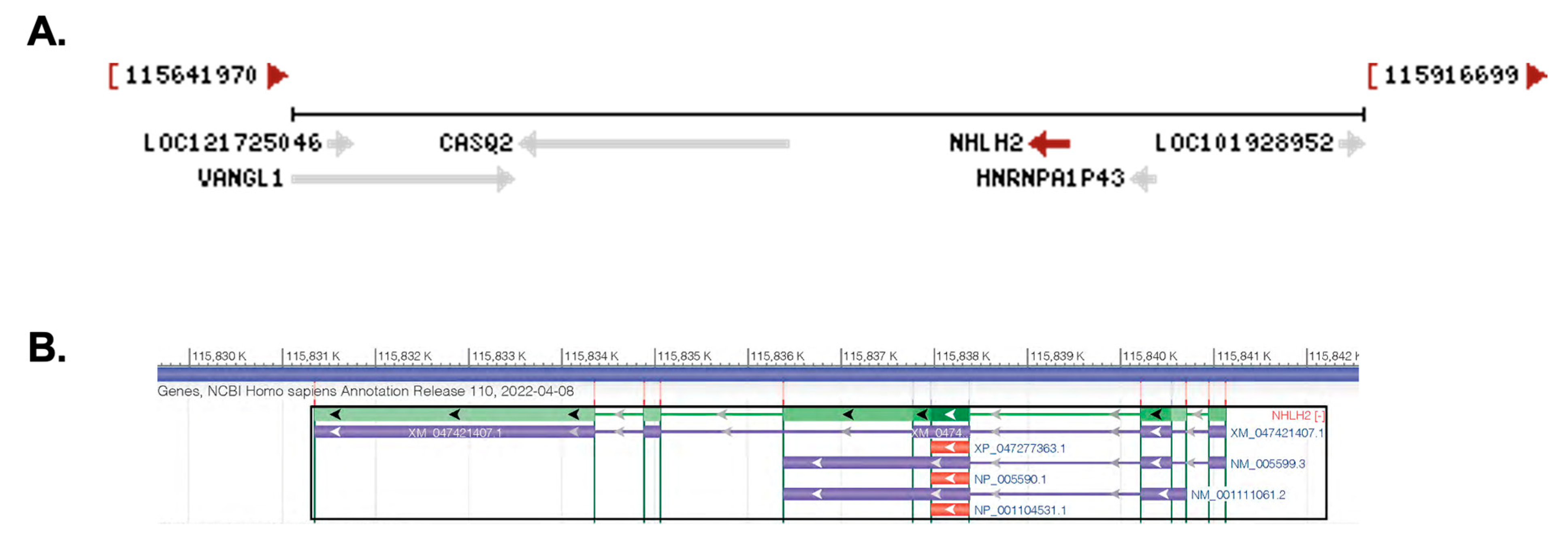
Task: Click protein label NP_001104531.1
Action: click(x=1020, y=510)
